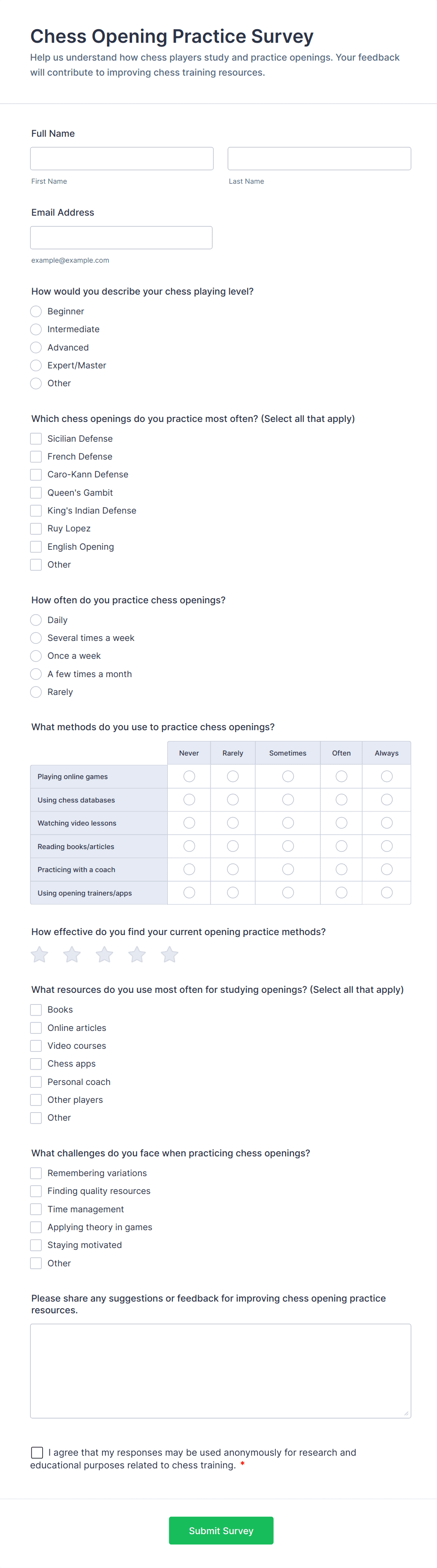Check the Sicilian Defense opening checkbox
This screenshot has height=1568, width=437.
pyautogui.click(x=36, y=438)
